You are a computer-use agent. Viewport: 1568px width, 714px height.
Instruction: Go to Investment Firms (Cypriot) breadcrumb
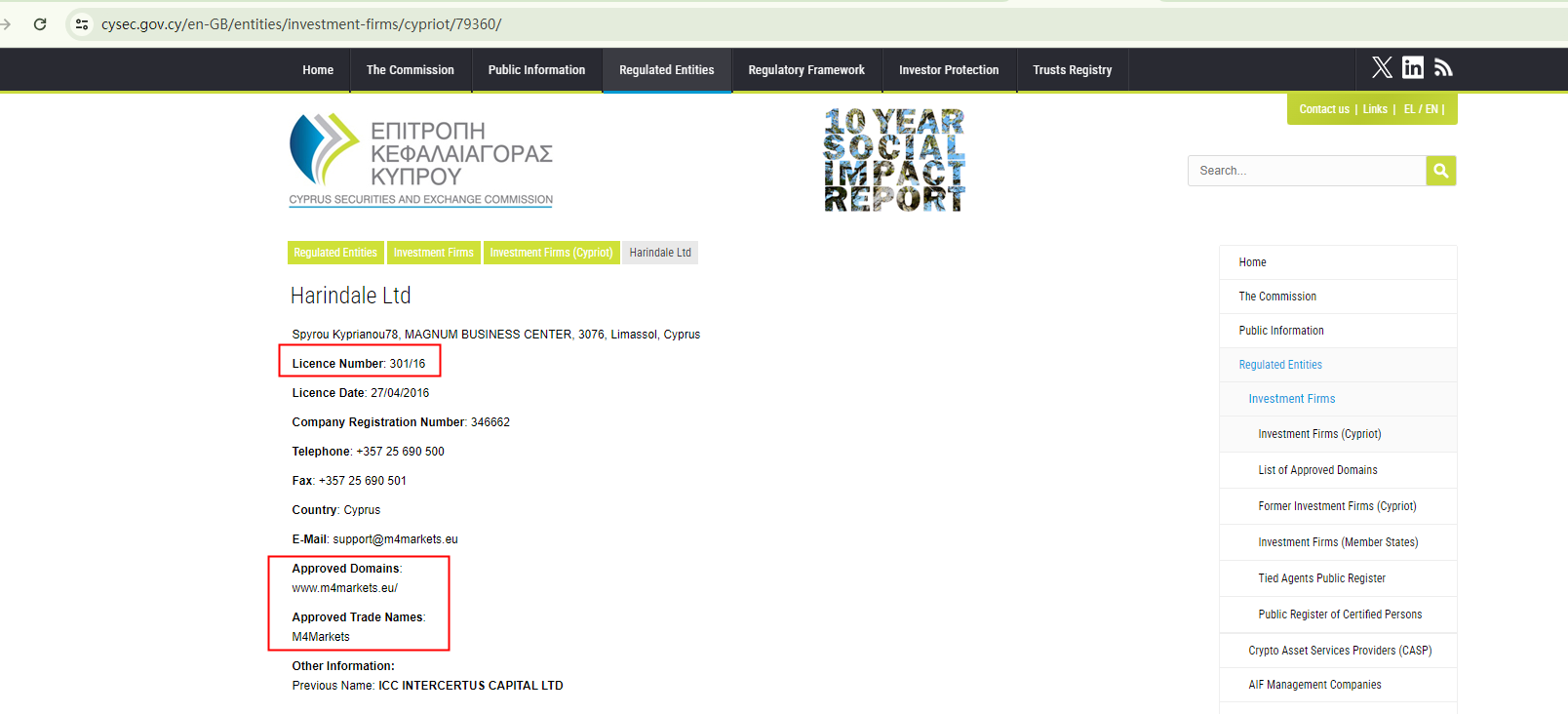coord(552,253)
